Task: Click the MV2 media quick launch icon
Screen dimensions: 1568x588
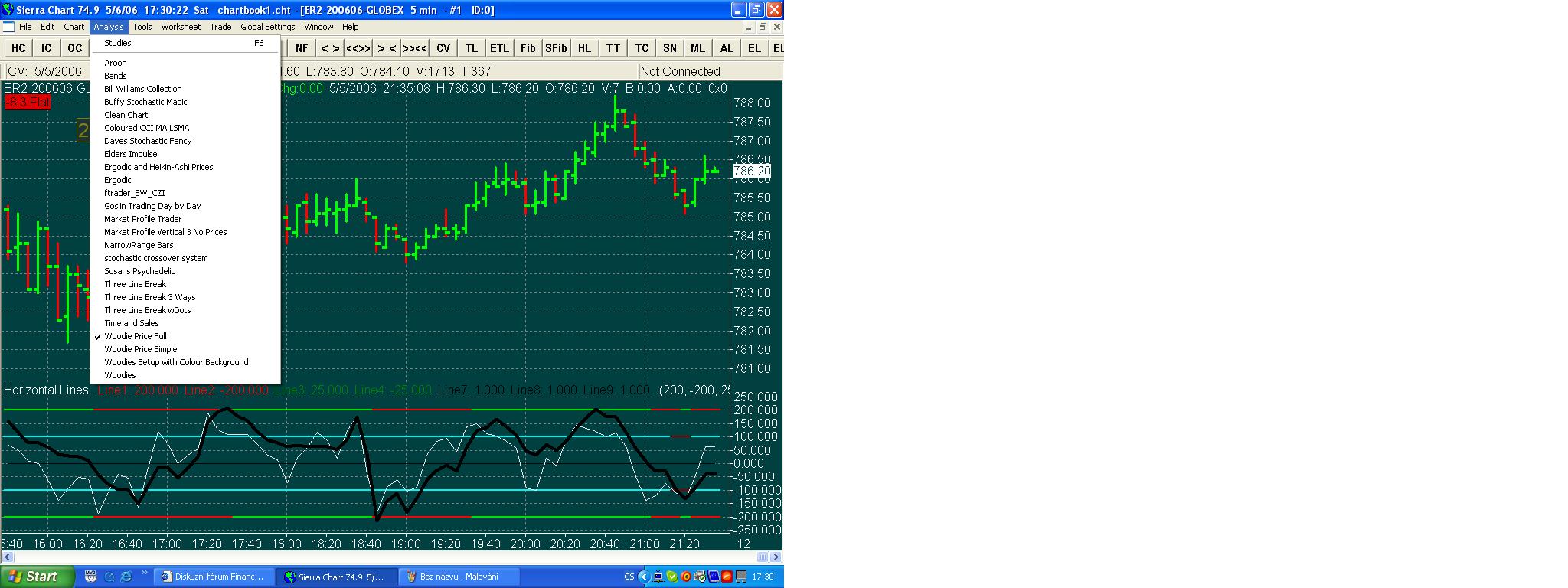Action: tap(91, 577)
